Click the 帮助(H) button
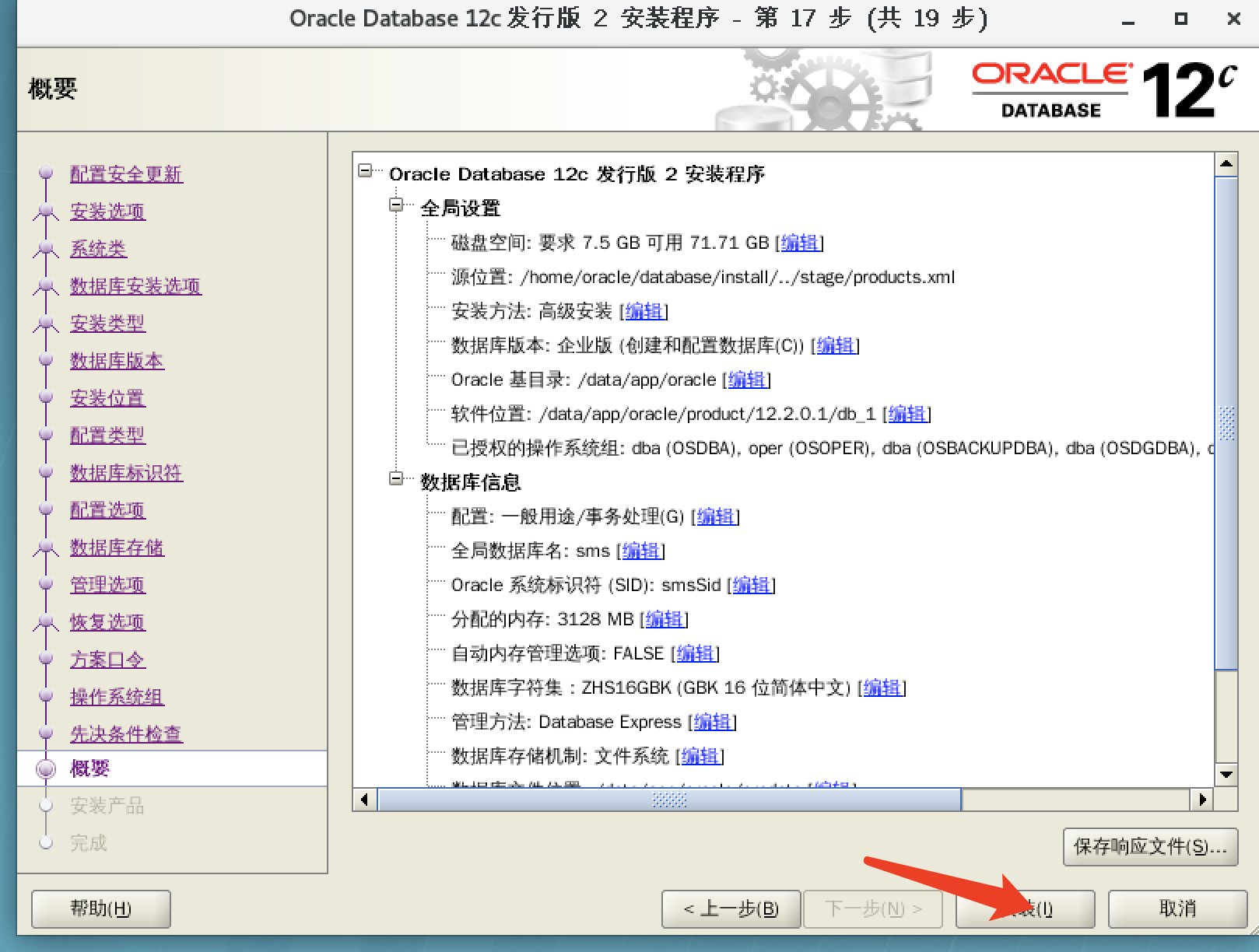Image resolution: width=1259 pixels, height=952 pixels. (101, 908)
